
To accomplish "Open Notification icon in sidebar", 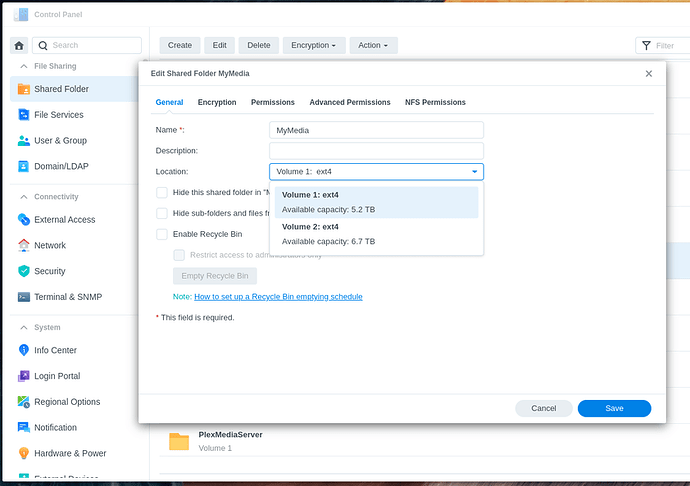I will click(x=23, y=427).
